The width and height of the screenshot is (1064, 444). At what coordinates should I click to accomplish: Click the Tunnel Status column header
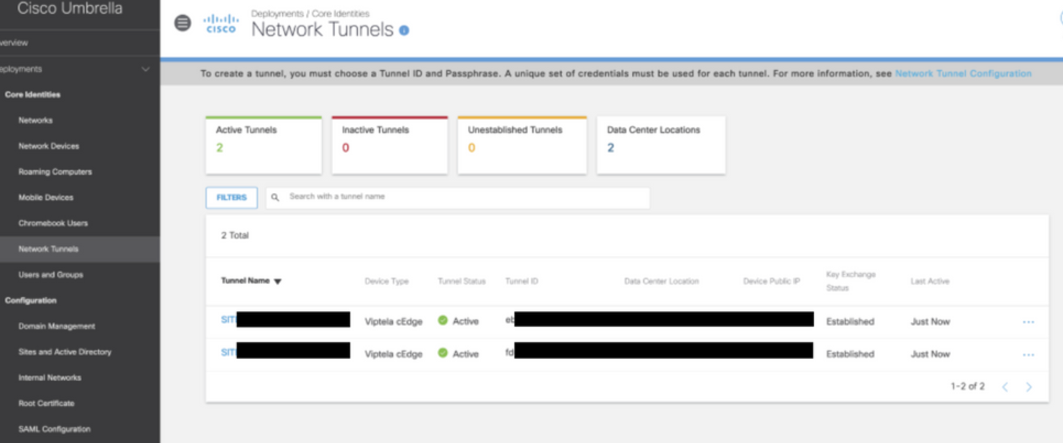point(462,282)
